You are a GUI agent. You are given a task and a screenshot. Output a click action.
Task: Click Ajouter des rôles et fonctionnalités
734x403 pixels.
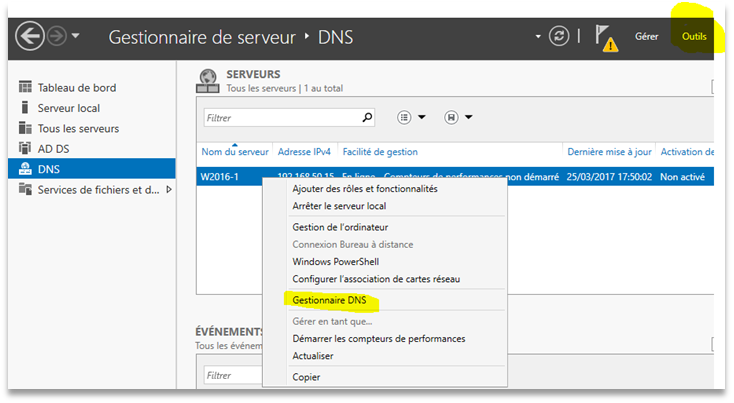point(364,188)
